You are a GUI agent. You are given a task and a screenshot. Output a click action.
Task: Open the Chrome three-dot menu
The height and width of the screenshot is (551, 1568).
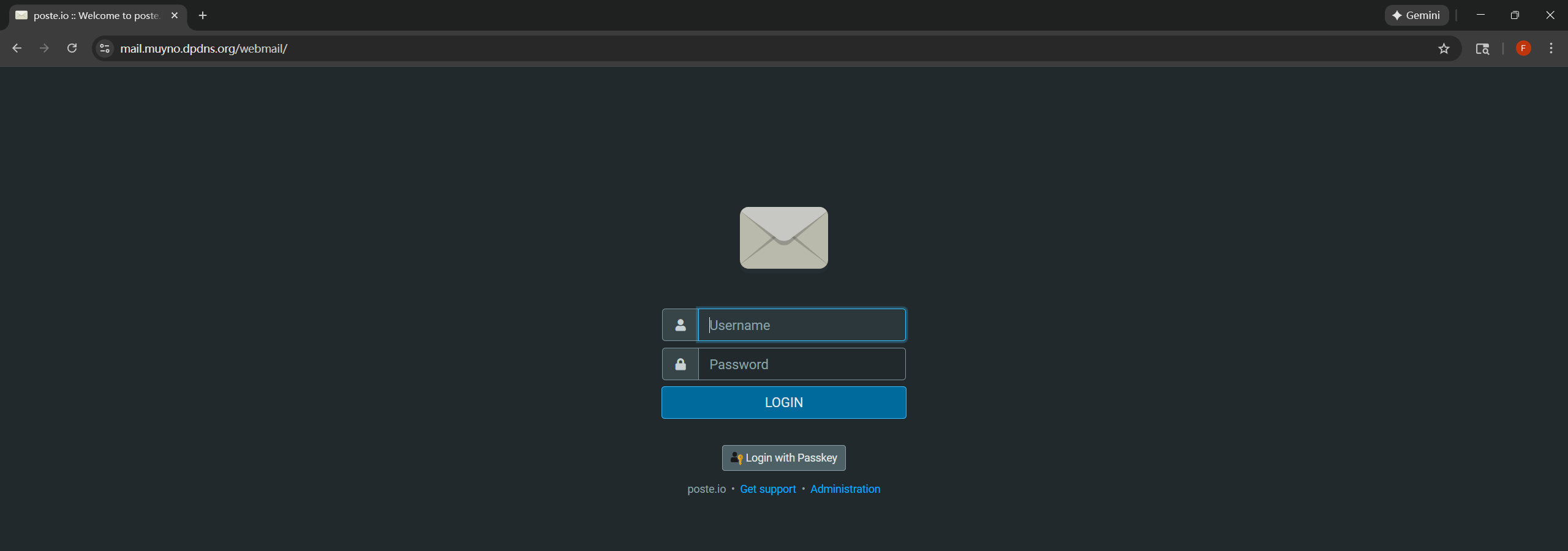click(1551, 48)
